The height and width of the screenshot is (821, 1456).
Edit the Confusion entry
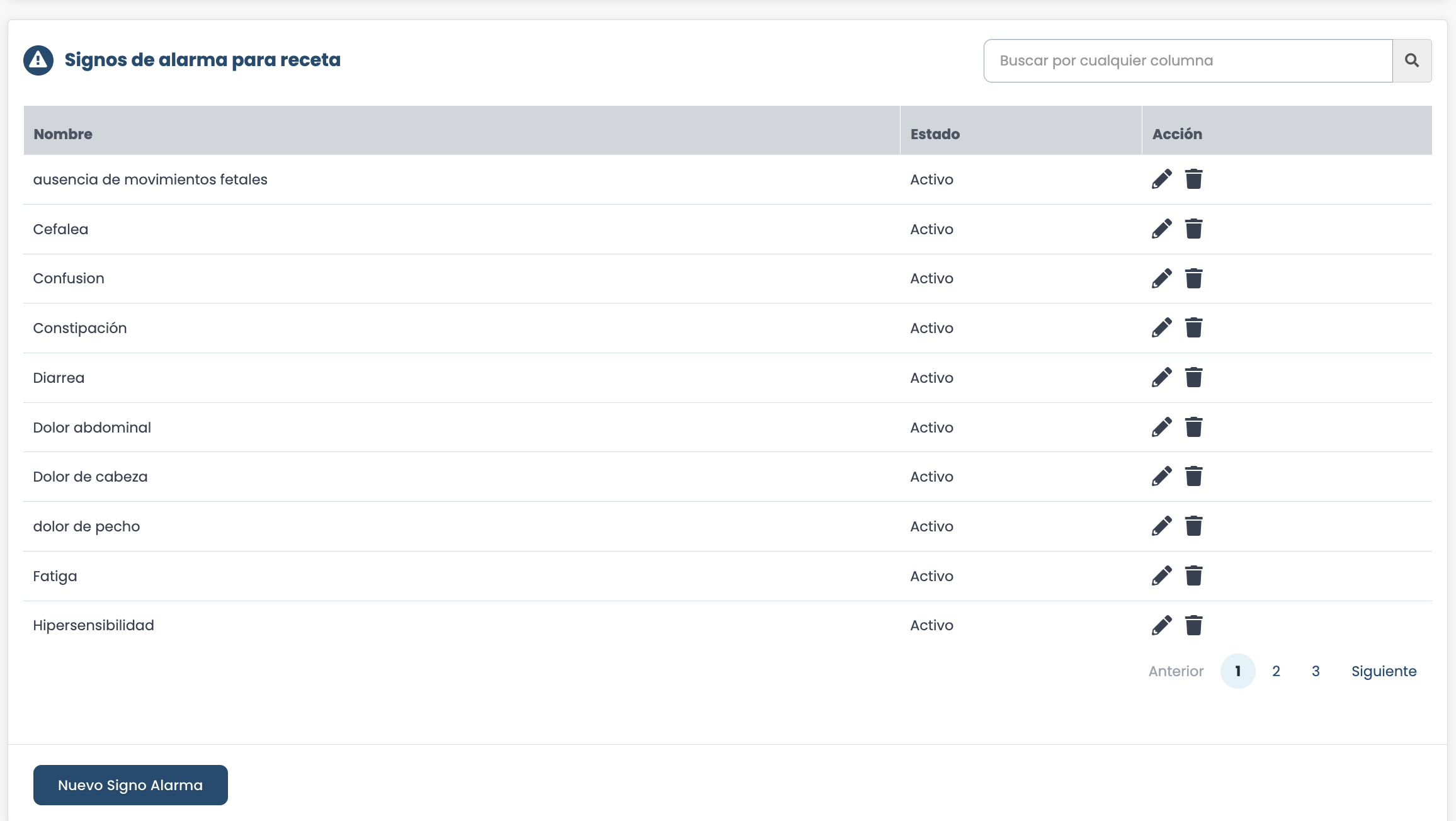(1162, 278)
